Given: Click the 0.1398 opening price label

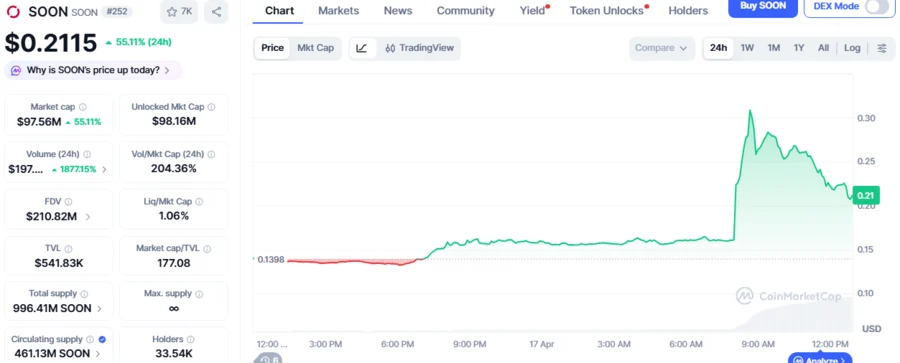Looking at the screenshot, I should [x=271, y=260].
